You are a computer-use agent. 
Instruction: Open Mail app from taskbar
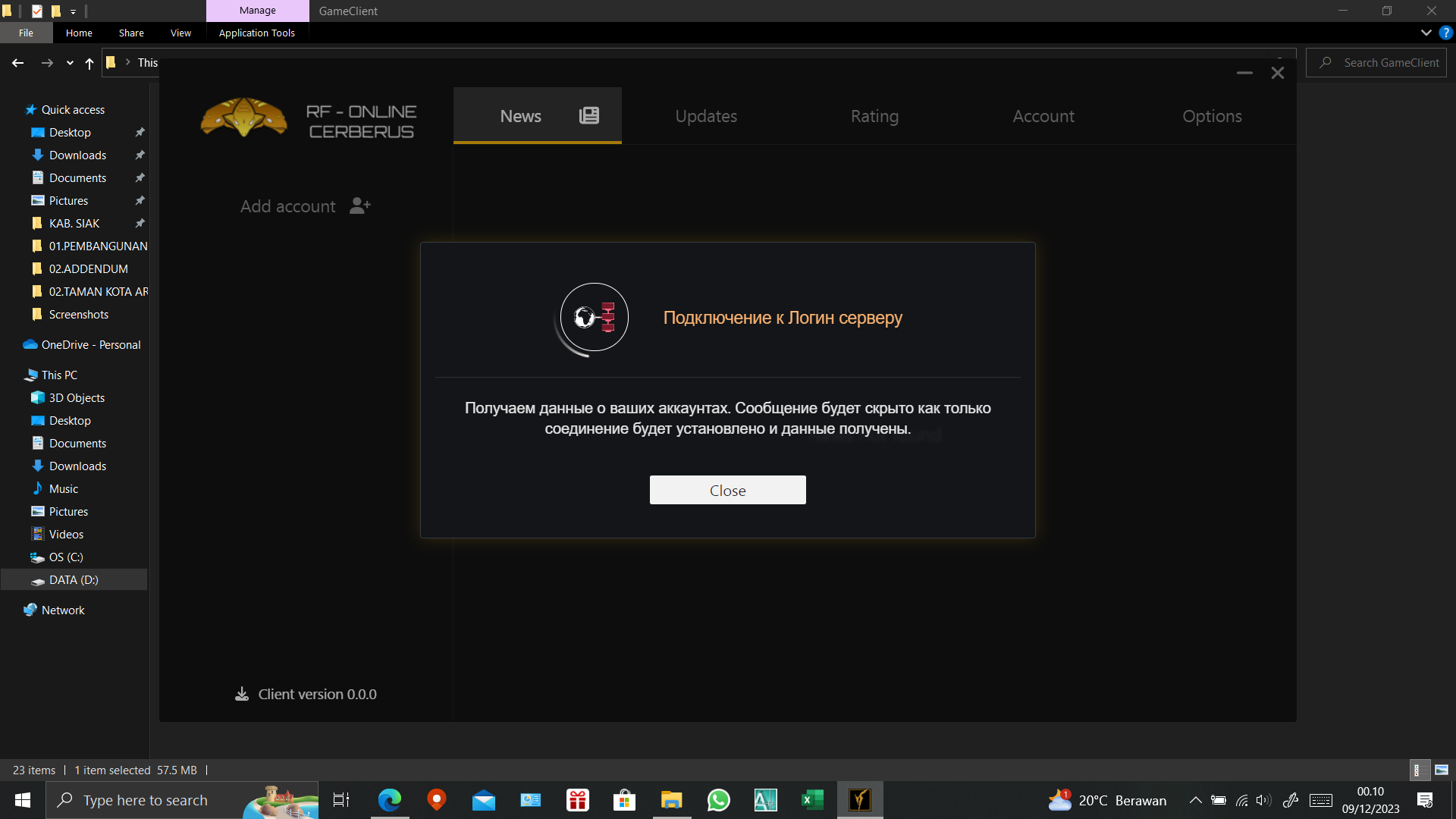coord(484,800)
